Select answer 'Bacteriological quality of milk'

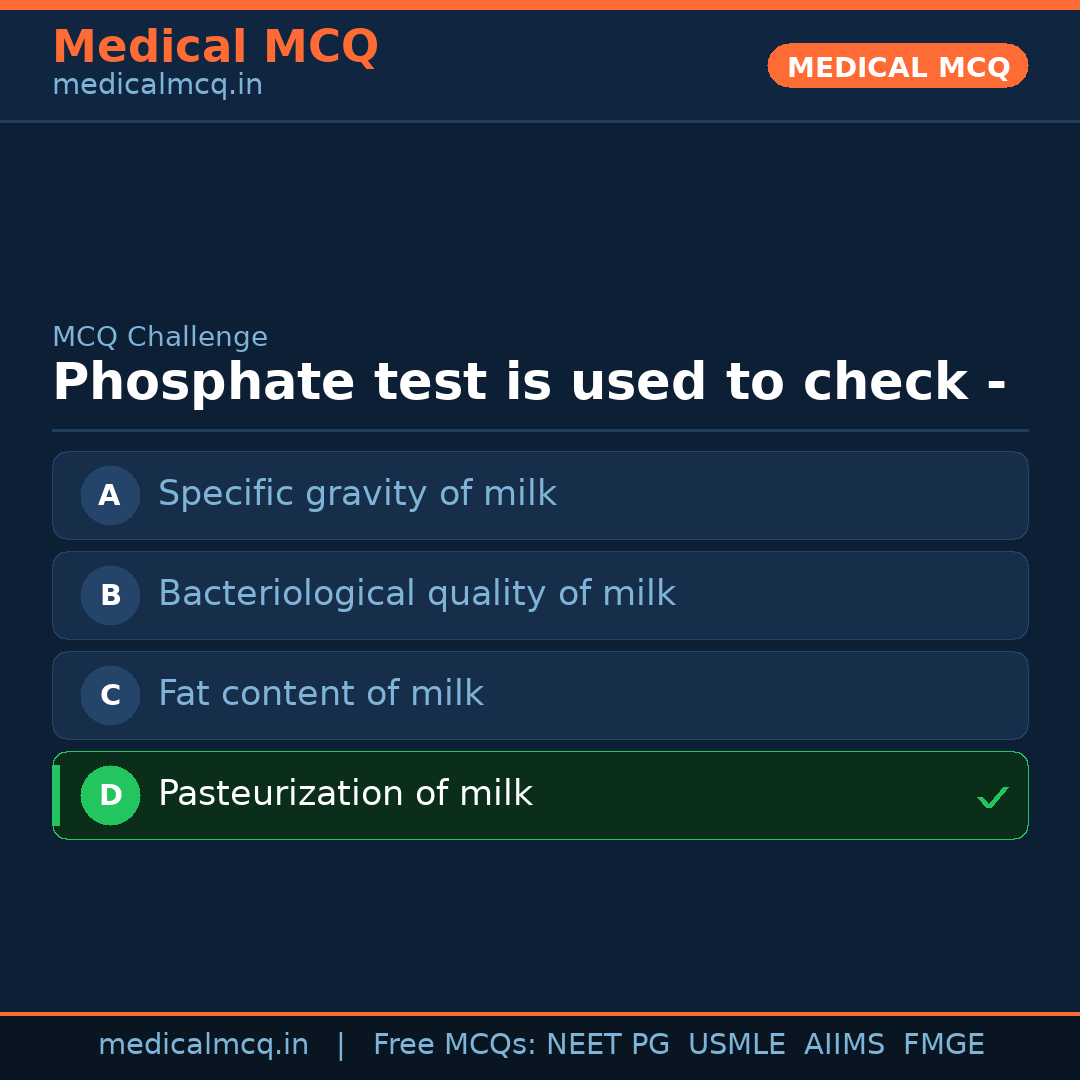[416, 594]
